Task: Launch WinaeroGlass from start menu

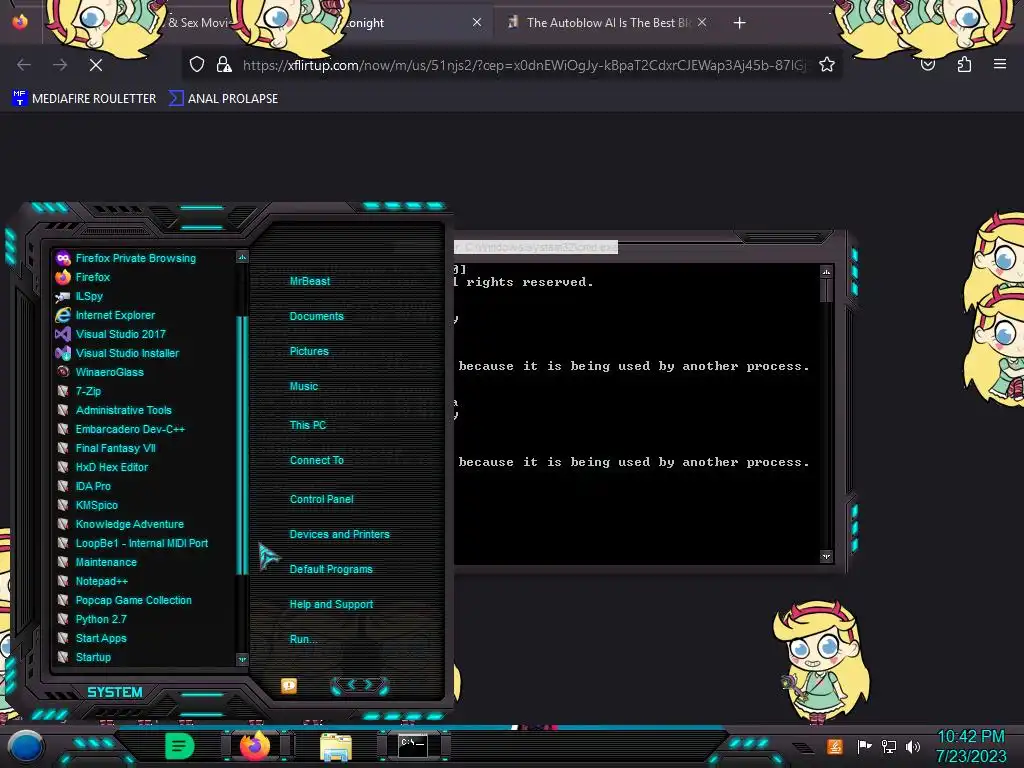Action: point(100,372)
